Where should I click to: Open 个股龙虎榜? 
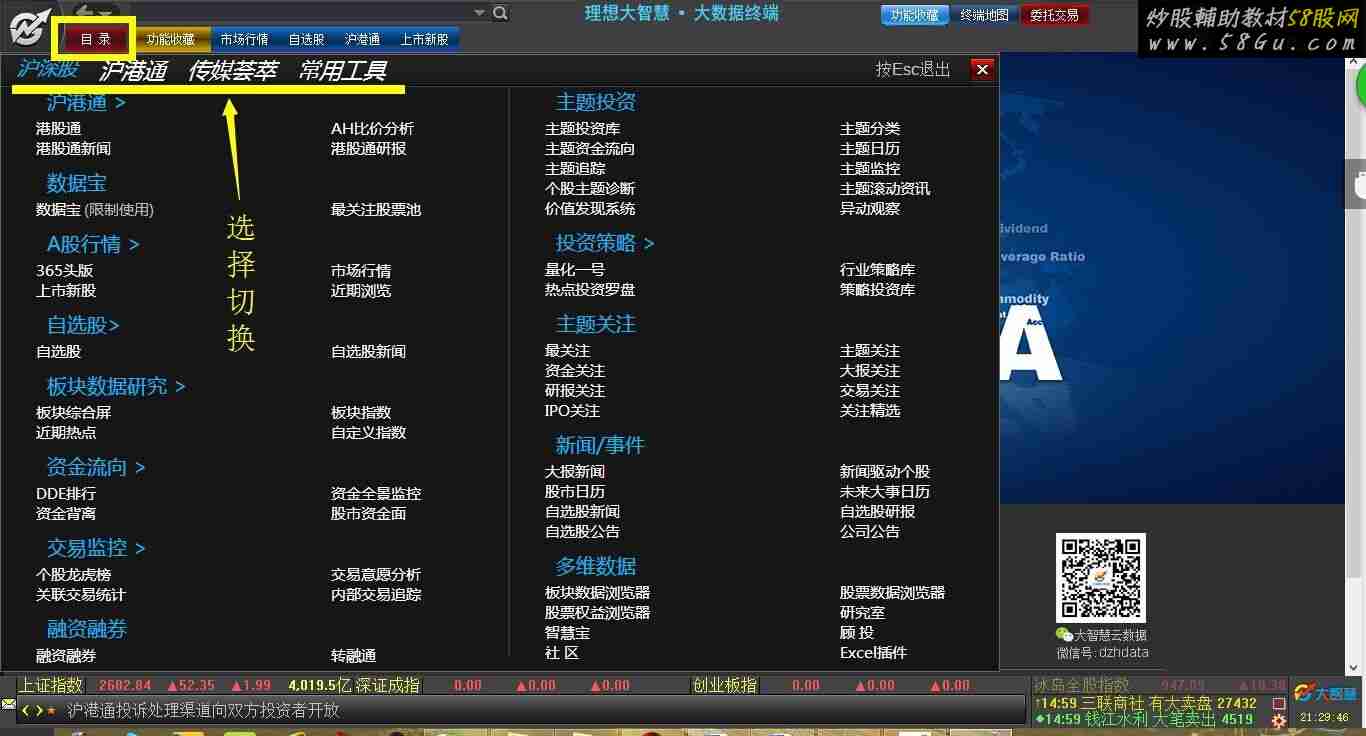pyautogui.click(x=73, y=574)
